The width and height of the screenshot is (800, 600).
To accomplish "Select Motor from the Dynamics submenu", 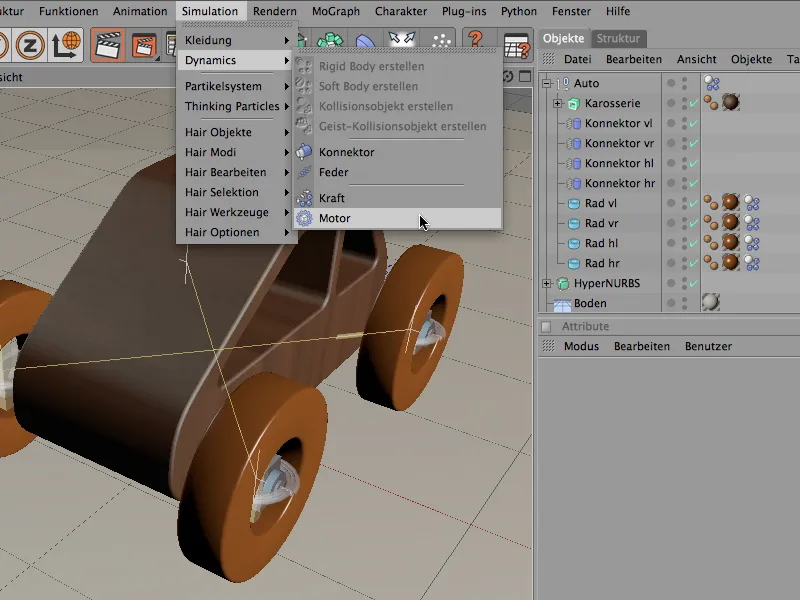I will pyautogui.click(x=335, y=219).
